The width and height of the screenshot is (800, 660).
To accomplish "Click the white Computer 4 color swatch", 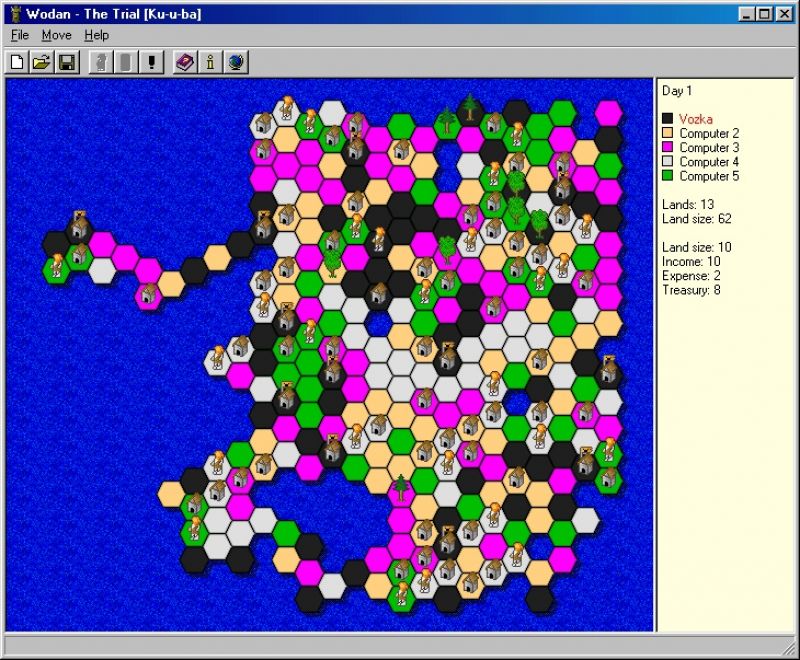I will coord(667,162).
